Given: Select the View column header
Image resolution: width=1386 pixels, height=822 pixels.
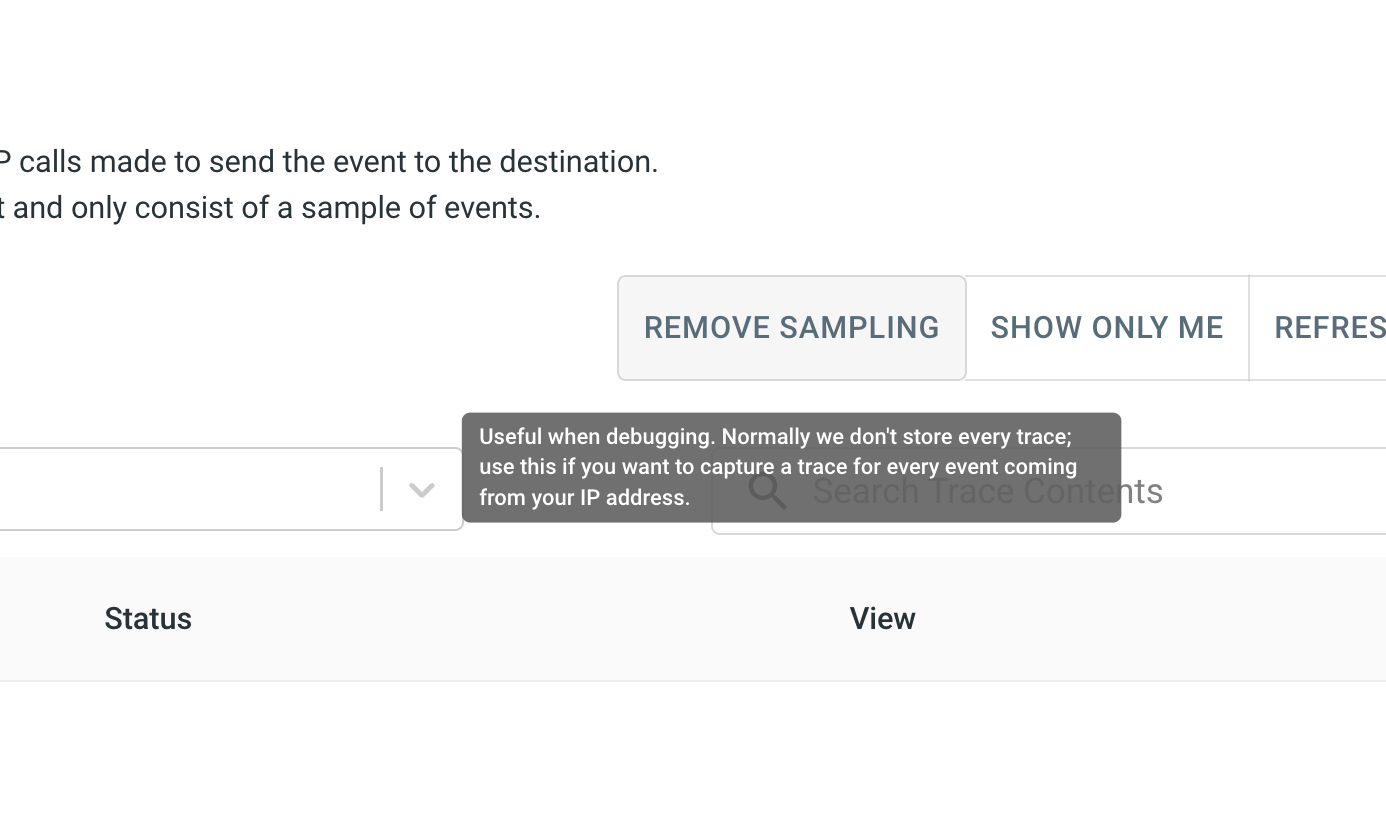Looking at the screenshot, I should pos(882,619).
